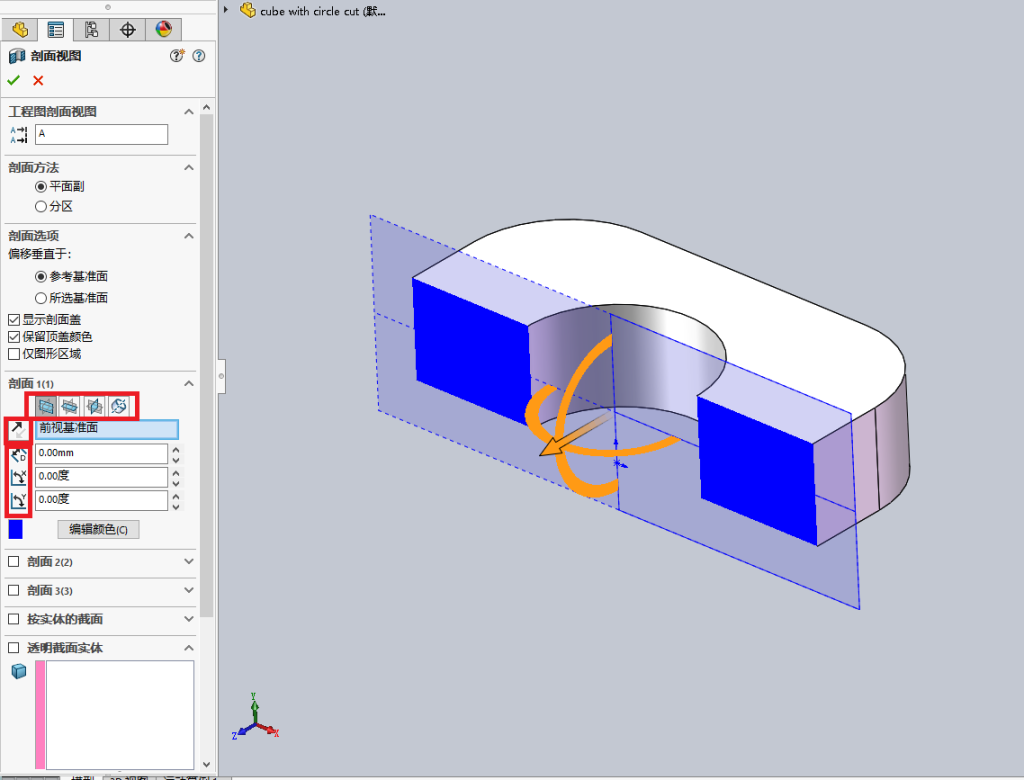Click the 编辑颜色 button

coord(99,529)
